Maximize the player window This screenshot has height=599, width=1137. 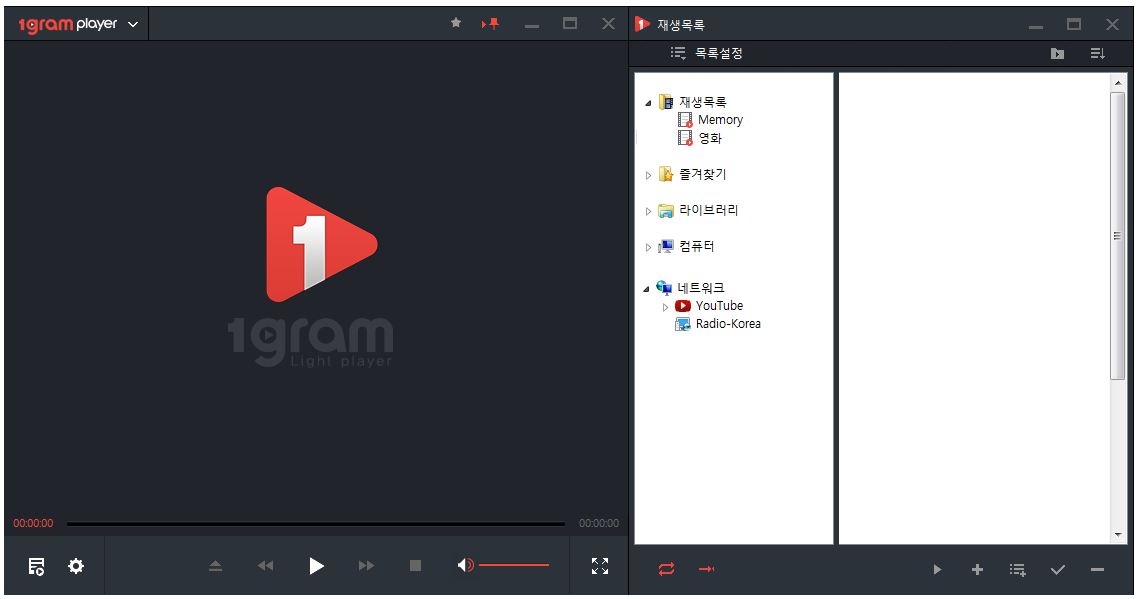[x=570, y=24]
